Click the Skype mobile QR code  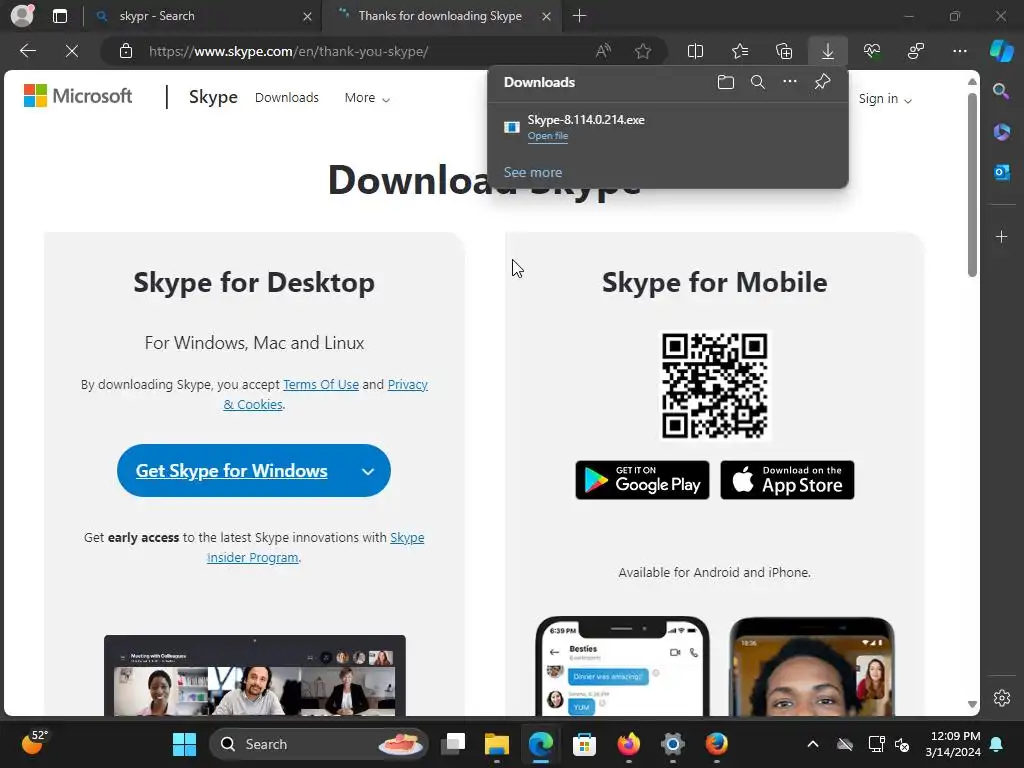click(714, 385)
